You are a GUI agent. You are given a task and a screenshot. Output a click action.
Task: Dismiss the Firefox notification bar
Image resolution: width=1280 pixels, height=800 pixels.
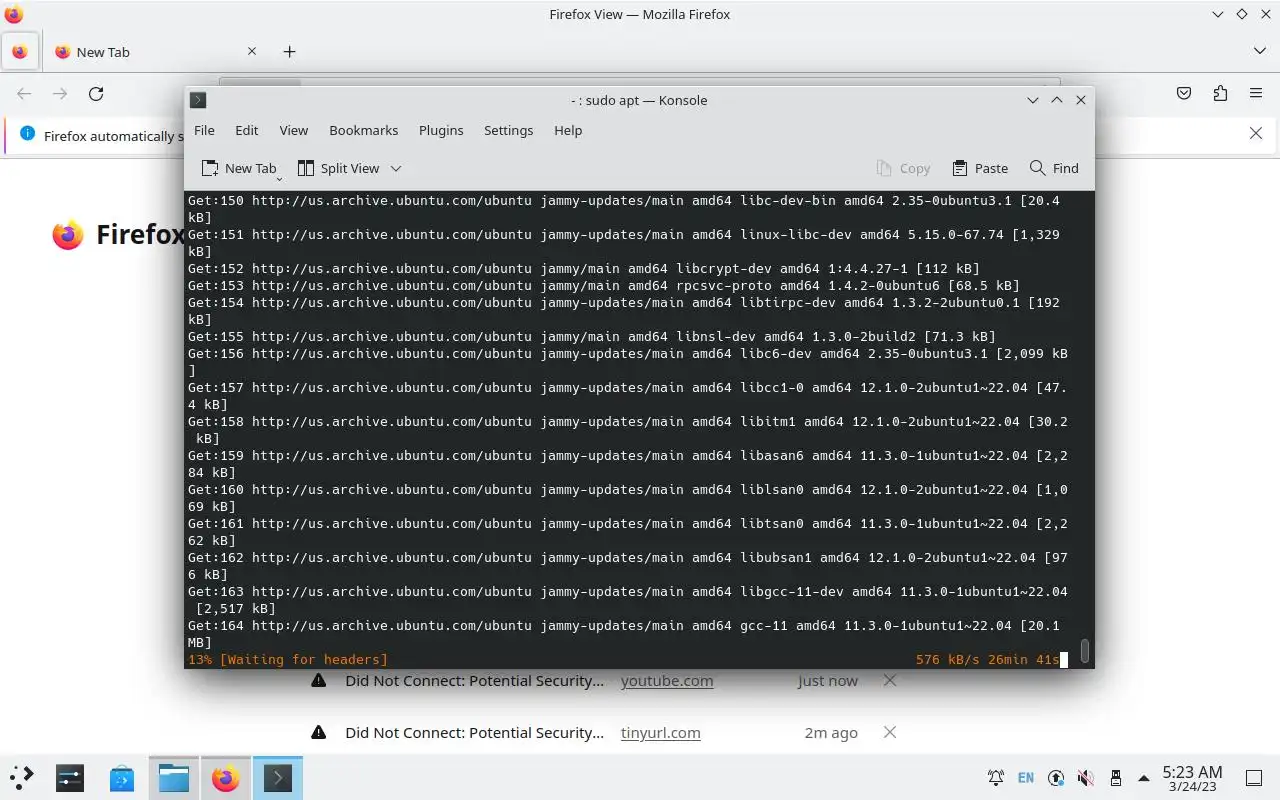pos(1256,133)
